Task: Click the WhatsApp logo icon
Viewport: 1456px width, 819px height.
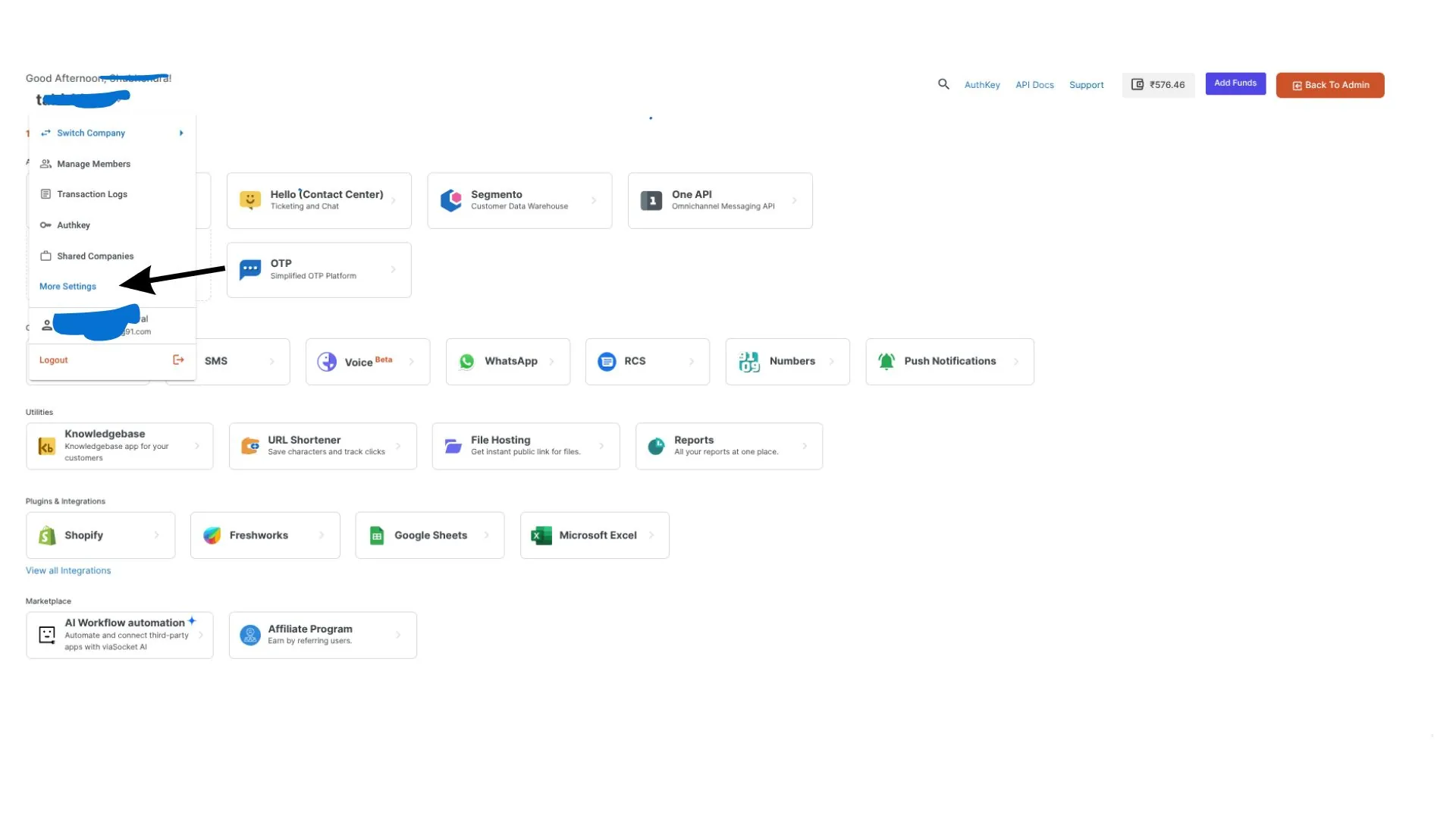Action: pyautogui.click(x=467, y=362)
